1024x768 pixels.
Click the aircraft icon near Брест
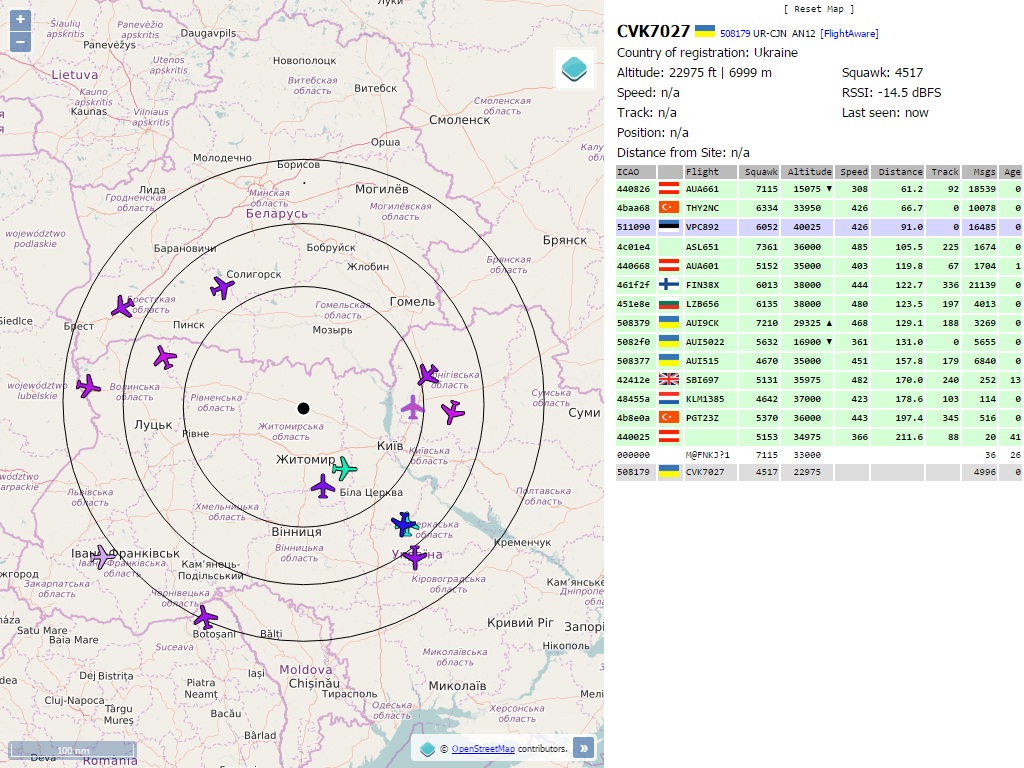pos(123,306)
